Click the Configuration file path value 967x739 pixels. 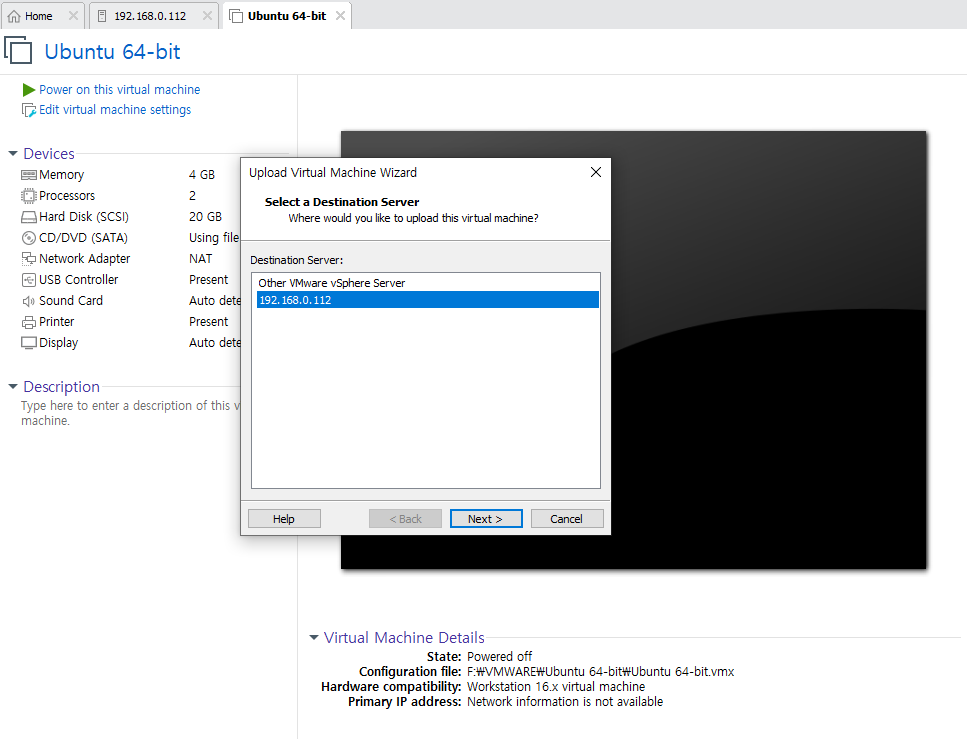coord(601,671)
